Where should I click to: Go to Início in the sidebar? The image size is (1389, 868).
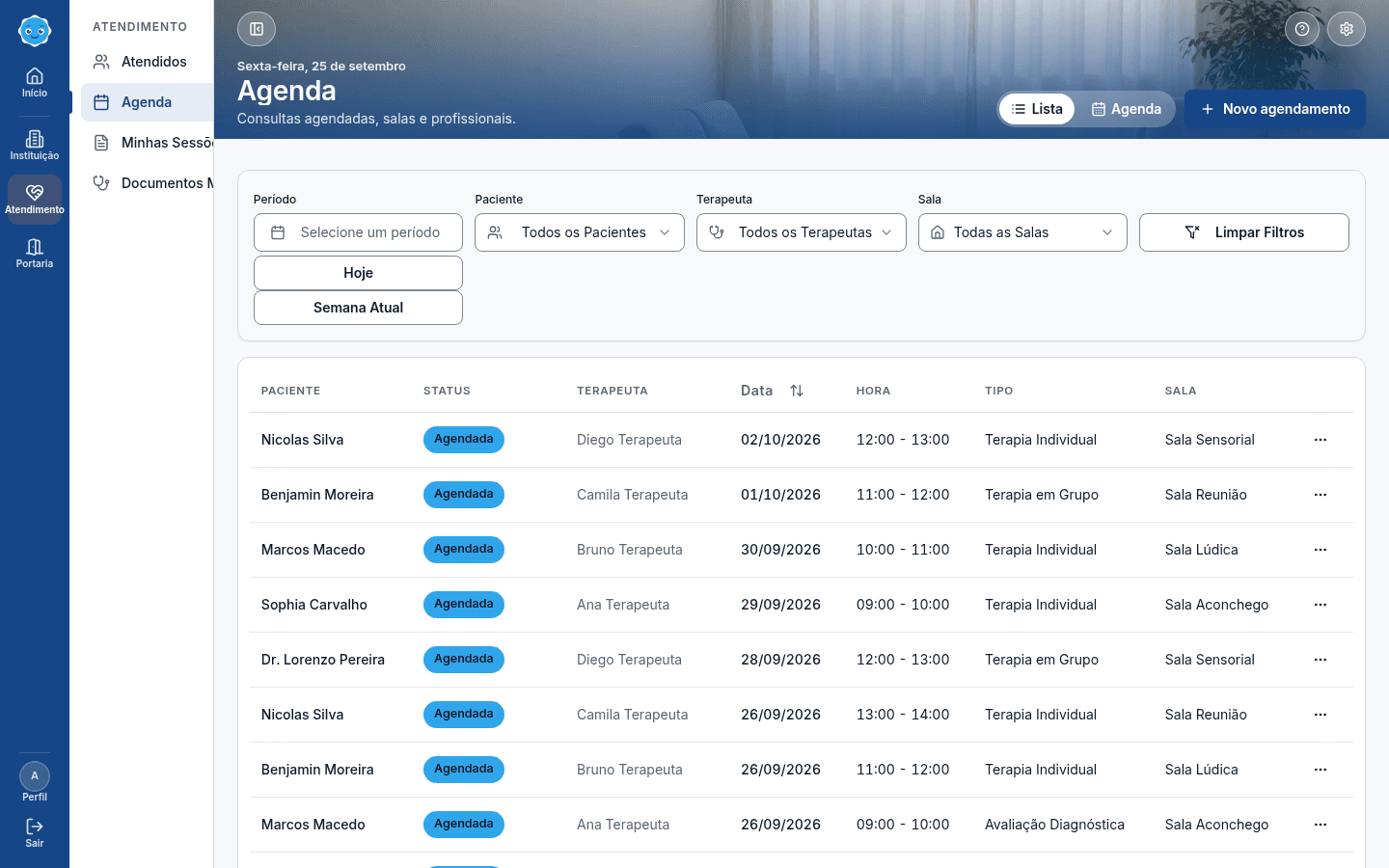[x=35, y=83]
